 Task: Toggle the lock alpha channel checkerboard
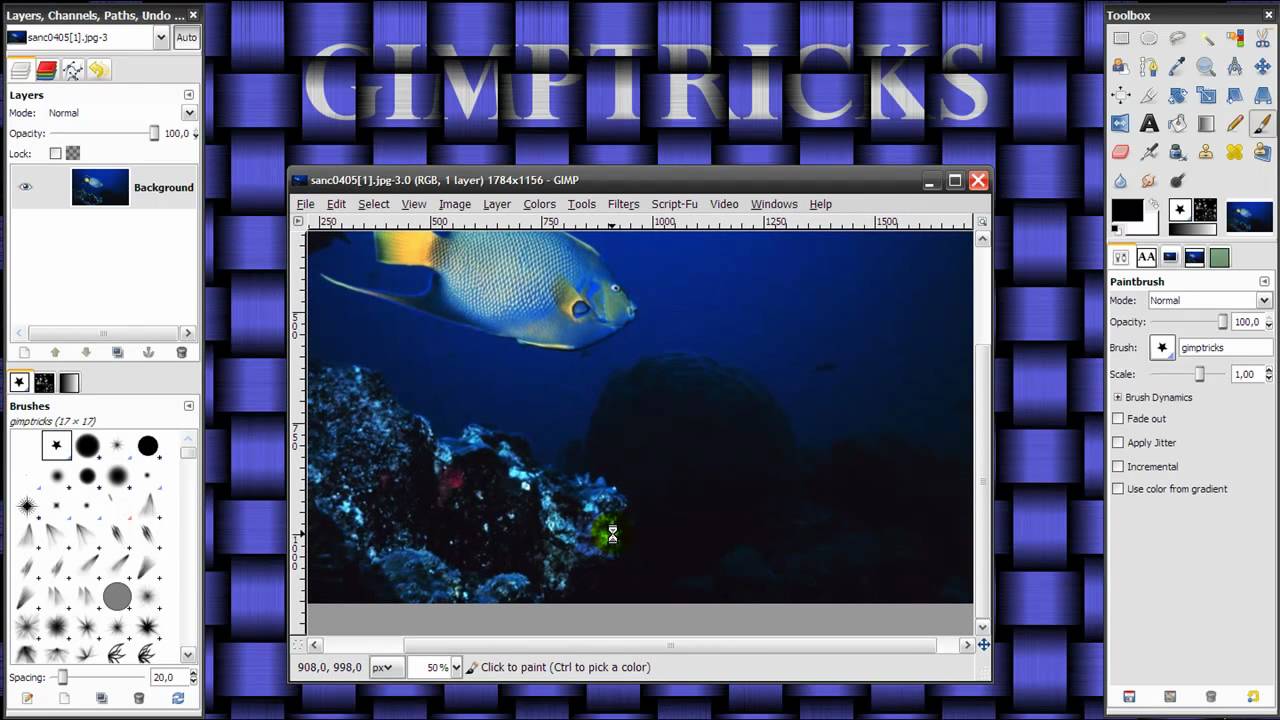pyautogui.click(x=73, y=153)
